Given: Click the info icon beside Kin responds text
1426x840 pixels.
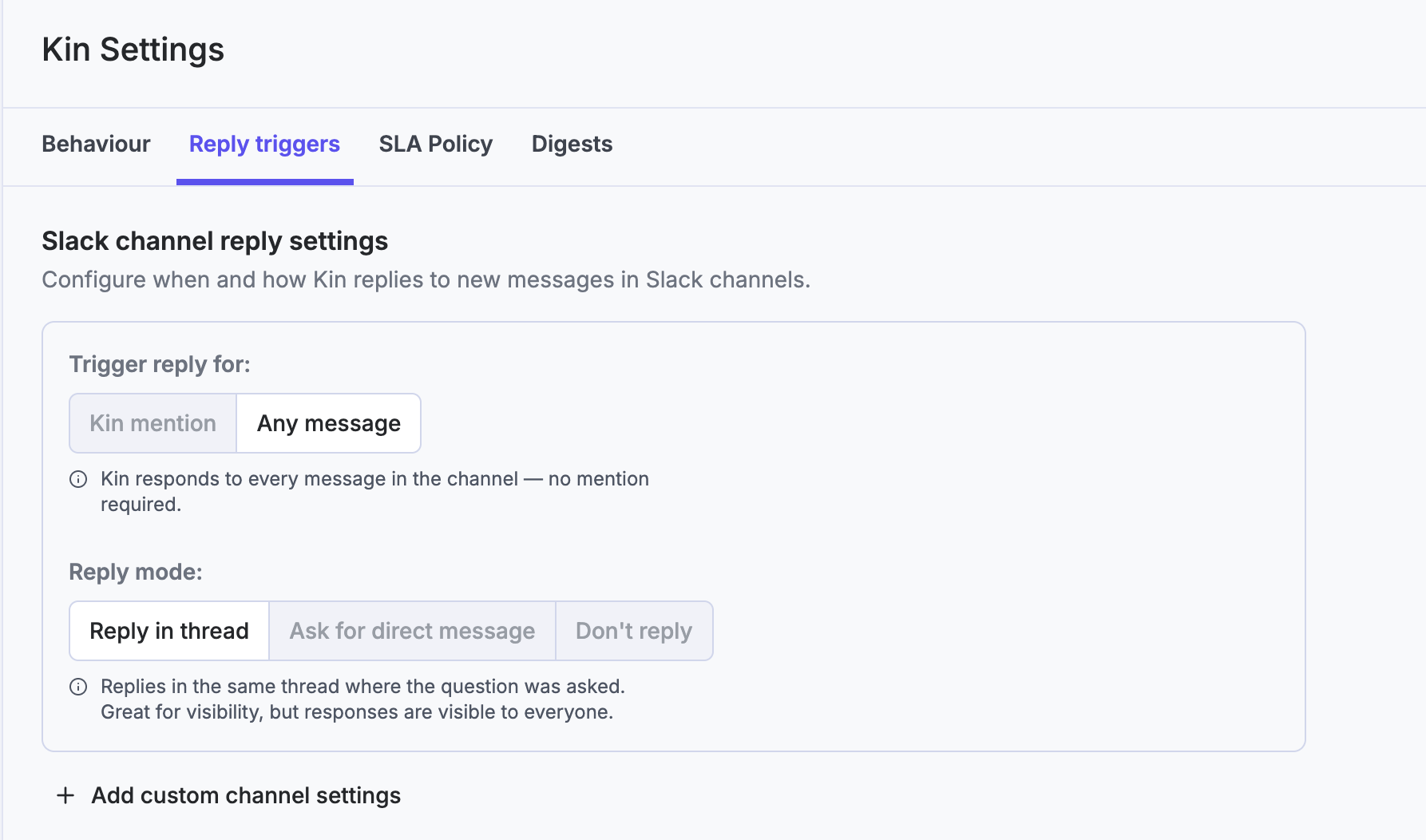Looking at the screenshot, I should pos(78,479).
